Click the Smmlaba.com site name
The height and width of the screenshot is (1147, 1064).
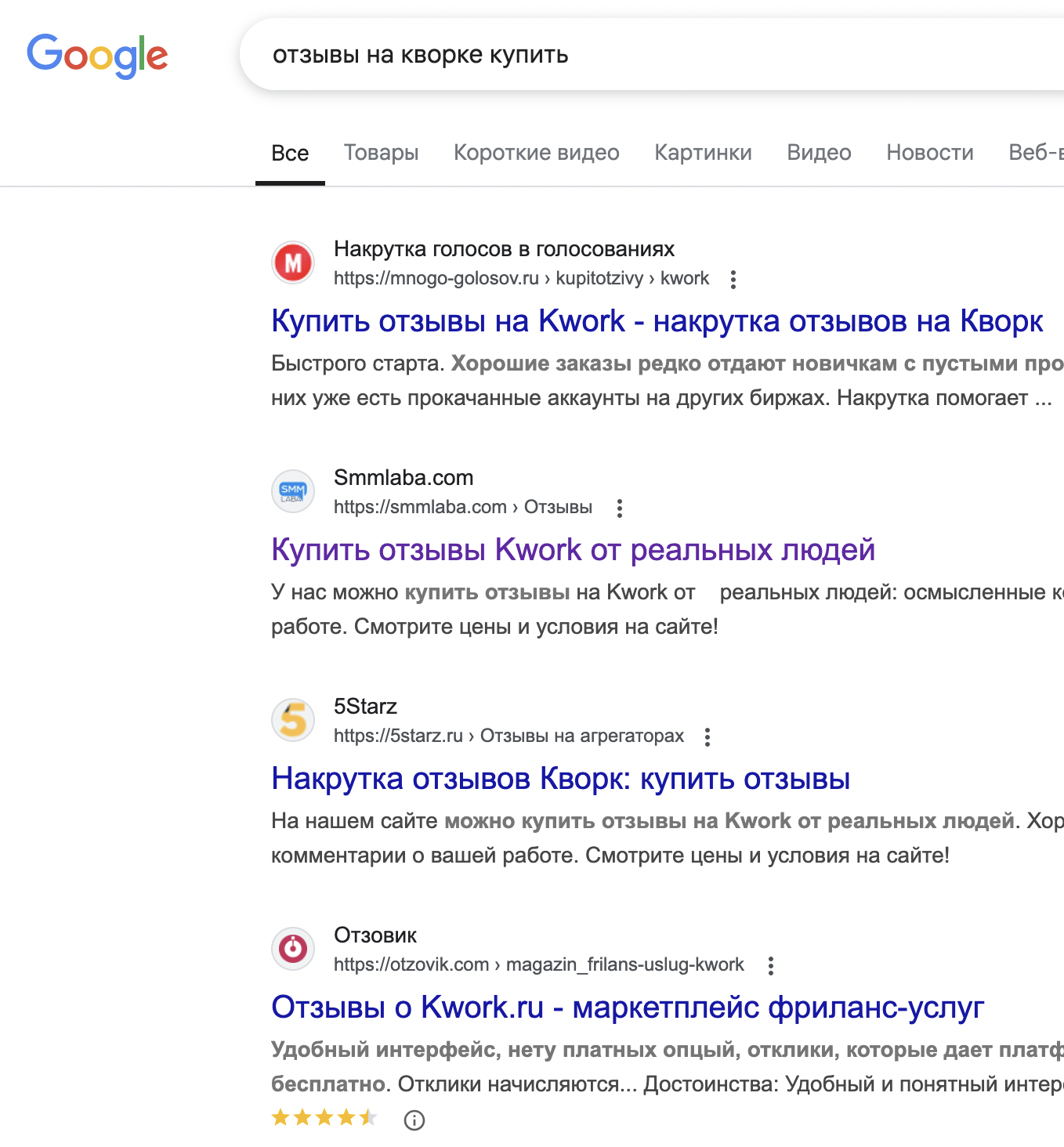[404, 478]
